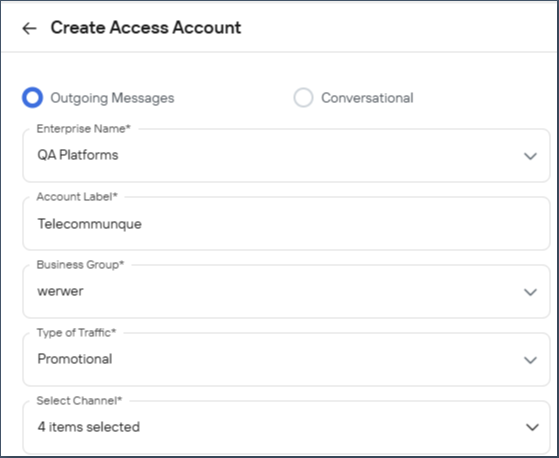Choose the Outgoing Messages label text
This screenshot has height=458, width=559.
click(112, 98)
